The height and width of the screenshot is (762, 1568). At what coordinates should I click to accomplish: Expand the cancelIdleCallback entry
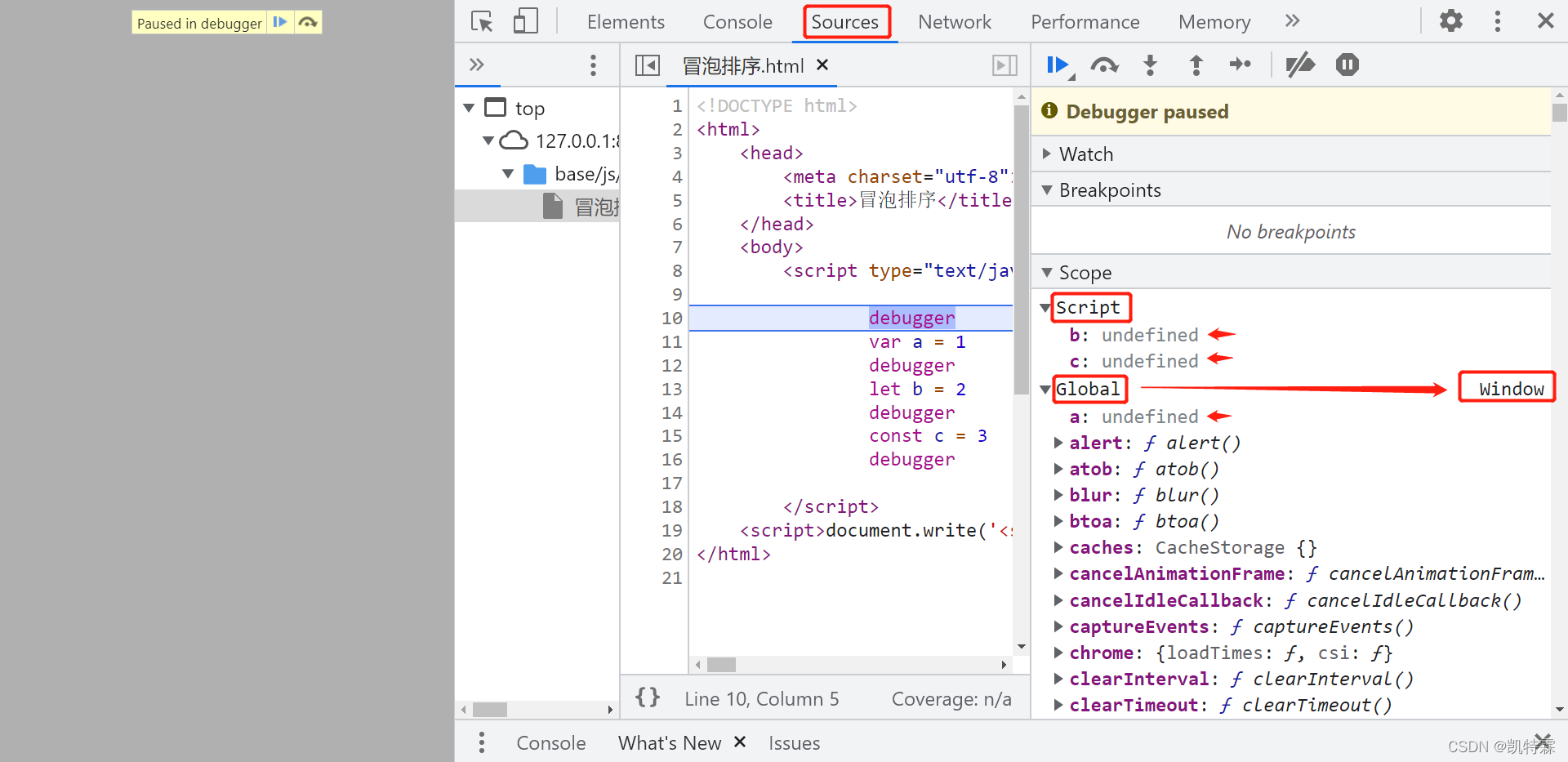tap(1058, 600)
